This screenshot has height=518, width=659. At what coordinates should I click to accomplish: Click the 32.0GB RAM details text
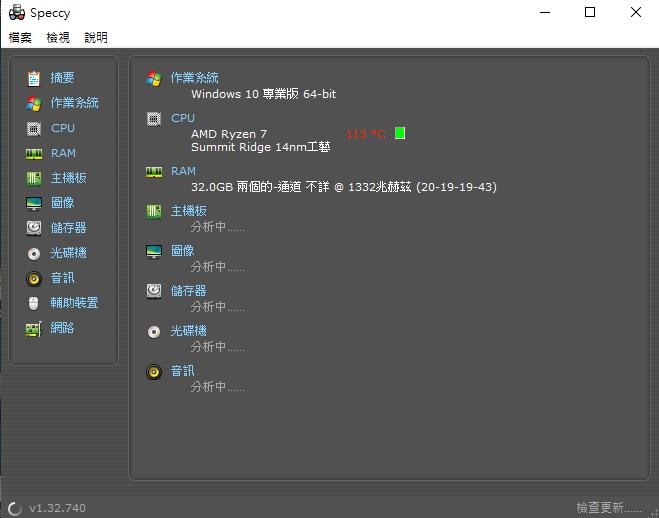pos(344,187)
